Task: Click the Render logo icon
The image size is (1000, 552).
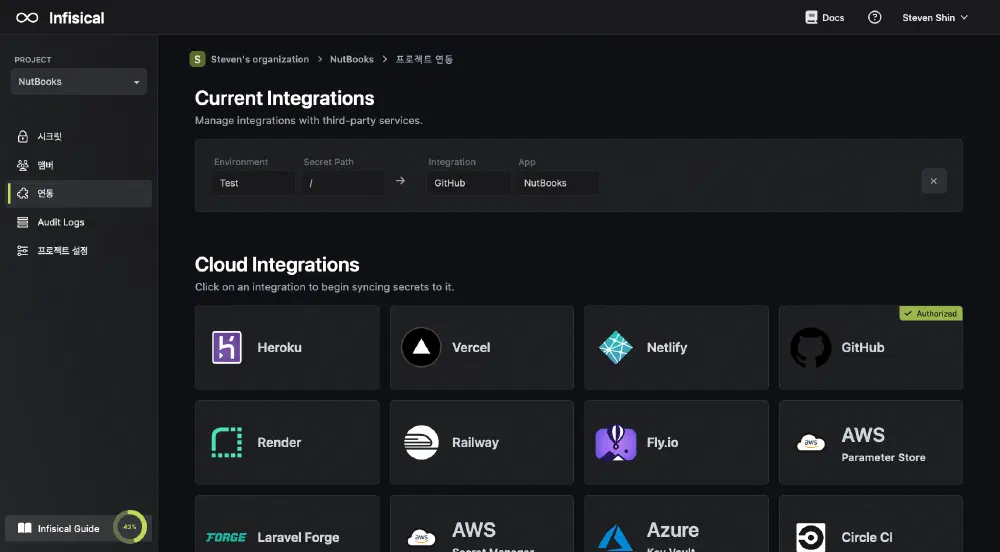Action: (x=226, y=442)
